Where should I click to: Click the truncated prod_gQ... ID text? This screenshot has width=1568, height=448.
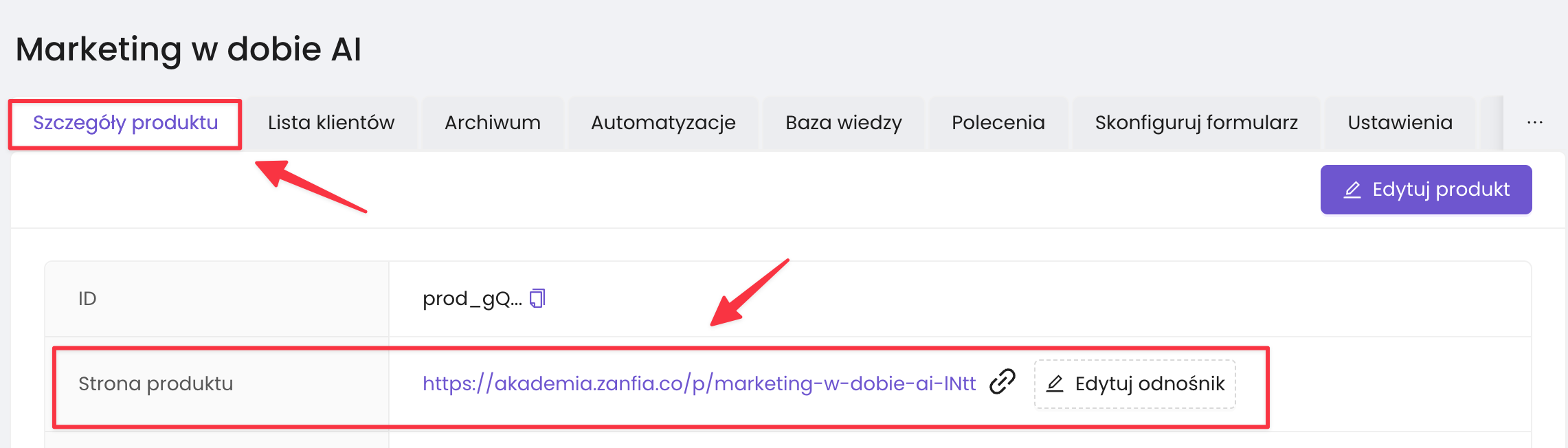coord(472,299)
